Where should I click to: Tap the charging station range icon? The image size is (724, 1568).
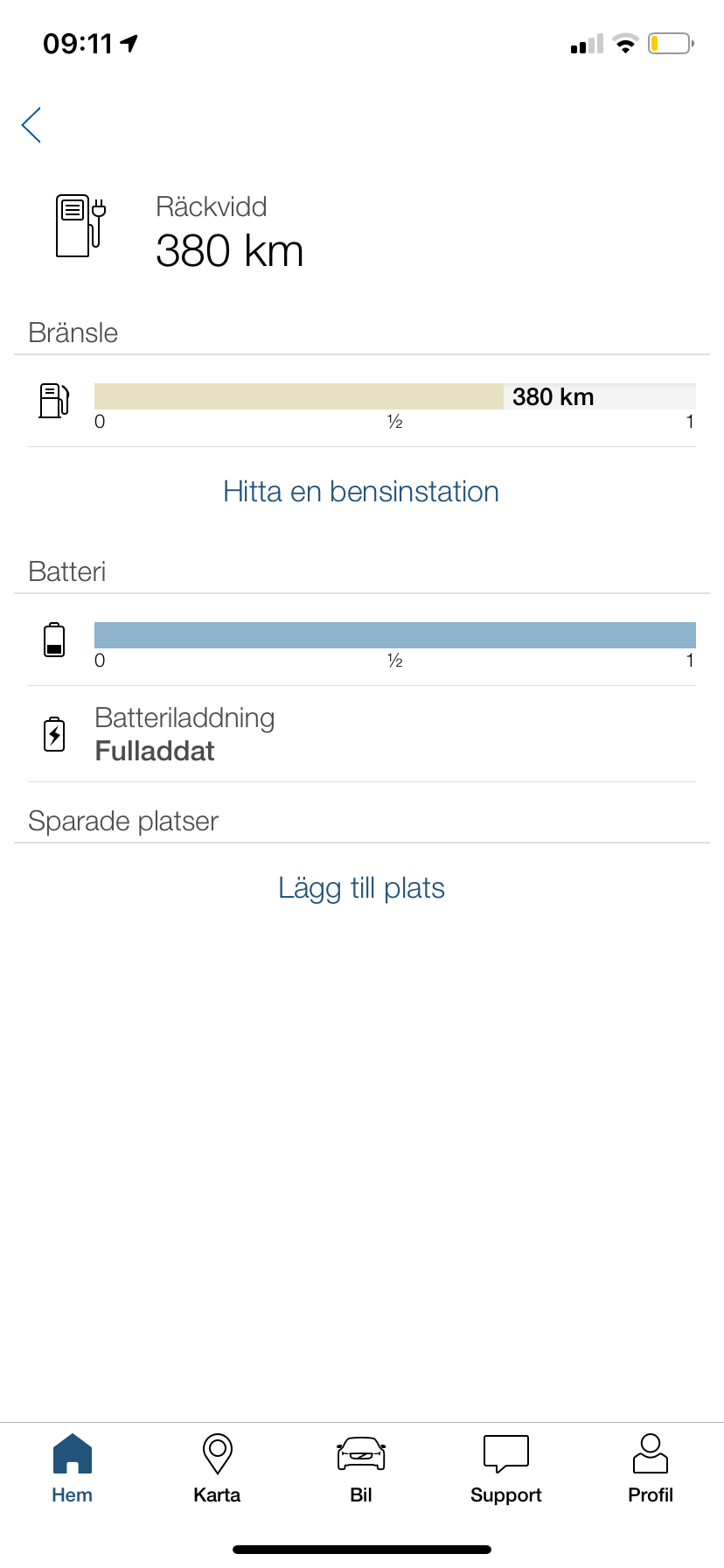80,226
